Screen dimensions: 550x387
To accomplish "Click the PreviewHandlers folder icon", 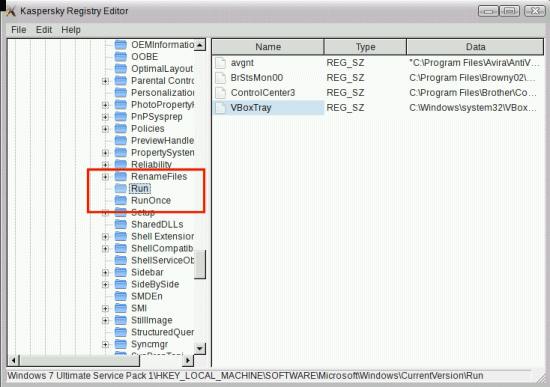I will (x=121, y=141).
